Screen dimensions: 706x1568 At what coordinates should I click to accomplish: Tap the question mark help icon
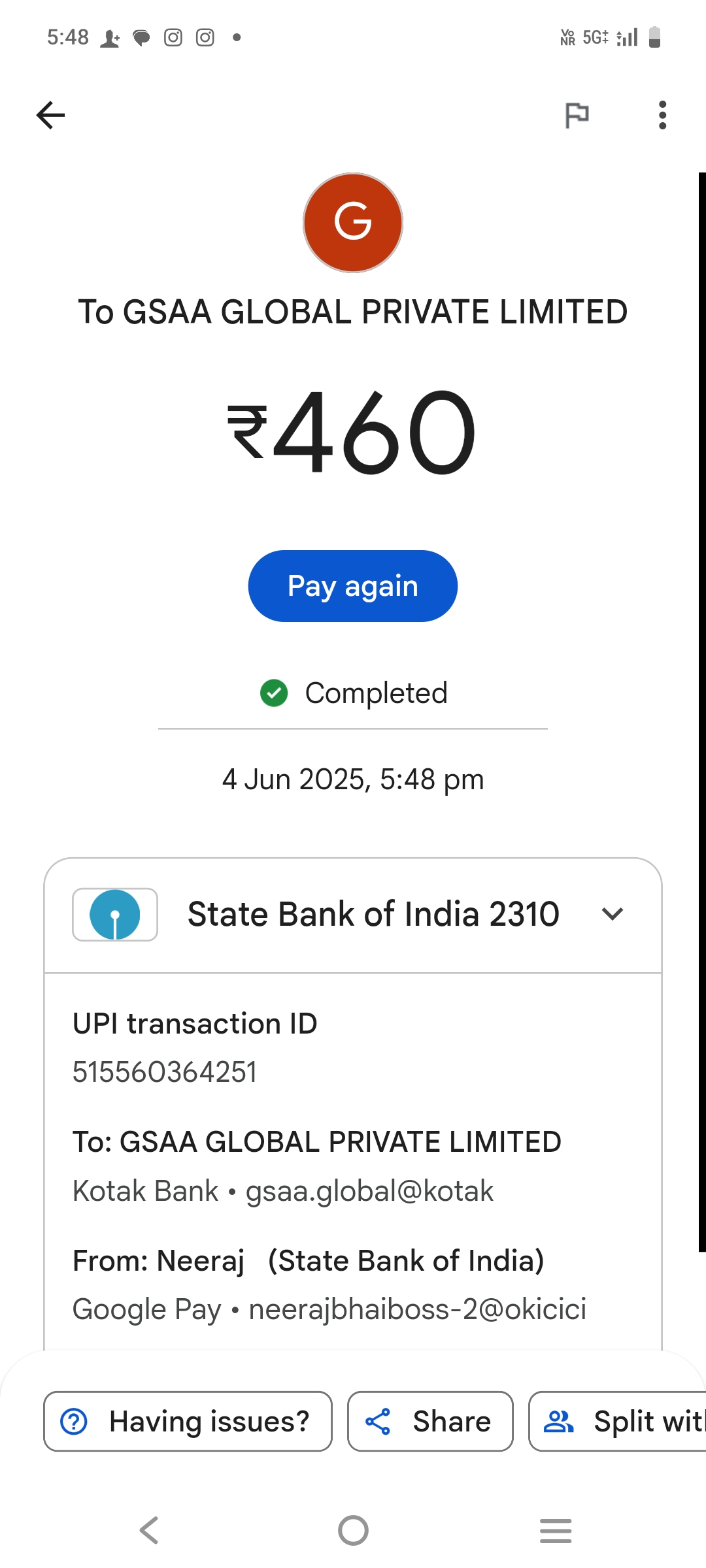[x=74, y=1422]
